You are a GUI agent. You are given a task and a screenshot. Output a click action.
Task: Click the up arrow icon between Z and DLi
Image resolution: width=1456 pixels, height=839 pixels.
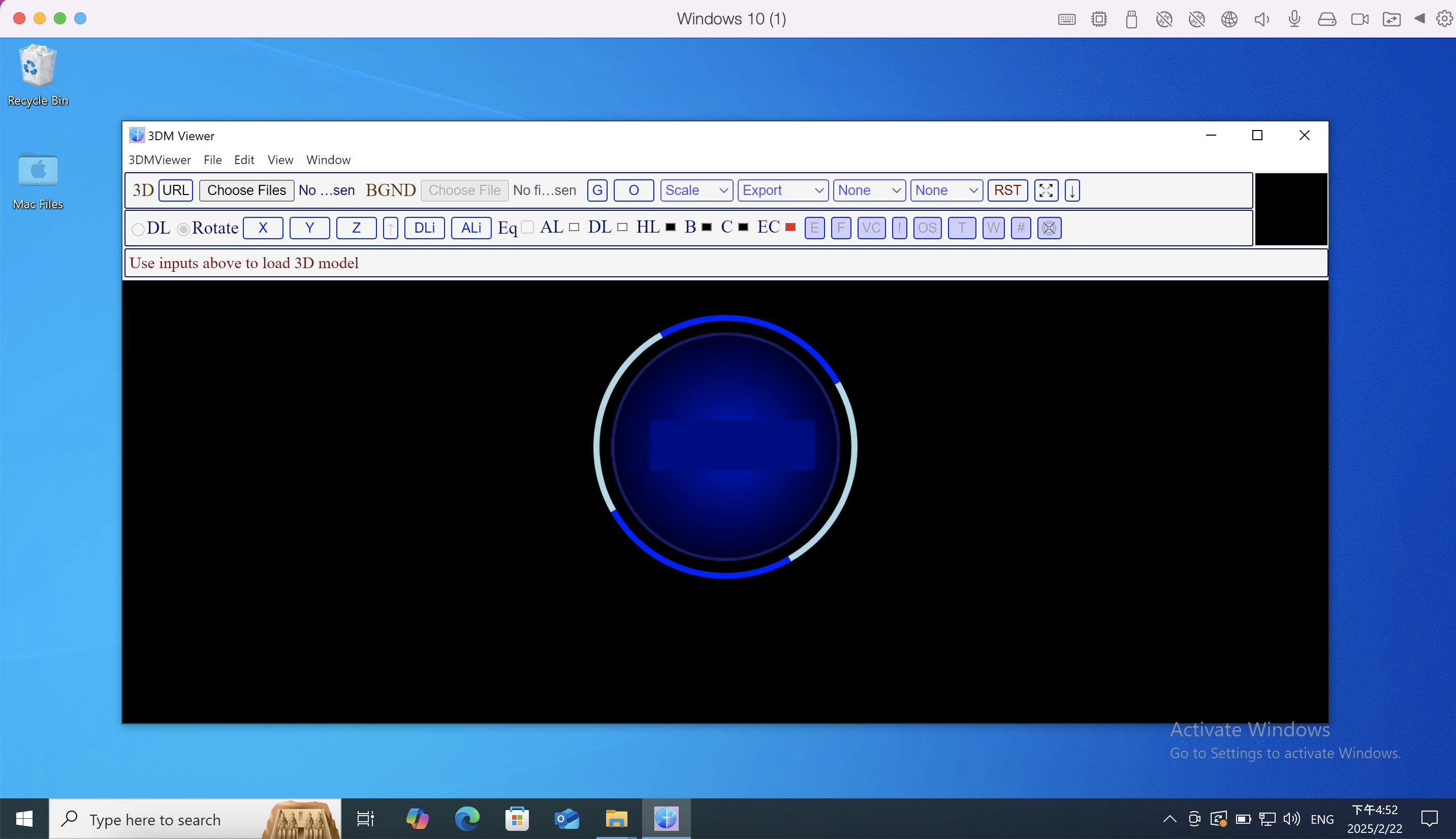(x=390, y=228)
